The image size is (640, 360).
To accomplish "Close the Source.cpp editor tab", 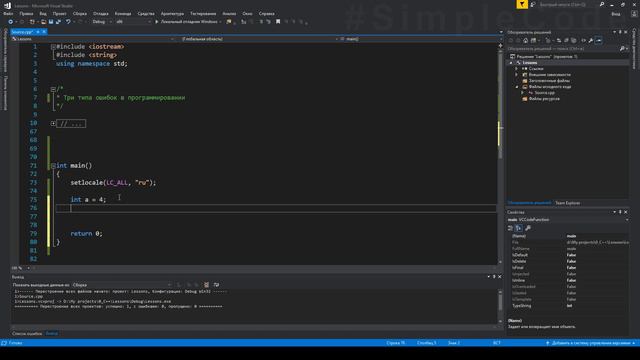I will click(44, 32).
